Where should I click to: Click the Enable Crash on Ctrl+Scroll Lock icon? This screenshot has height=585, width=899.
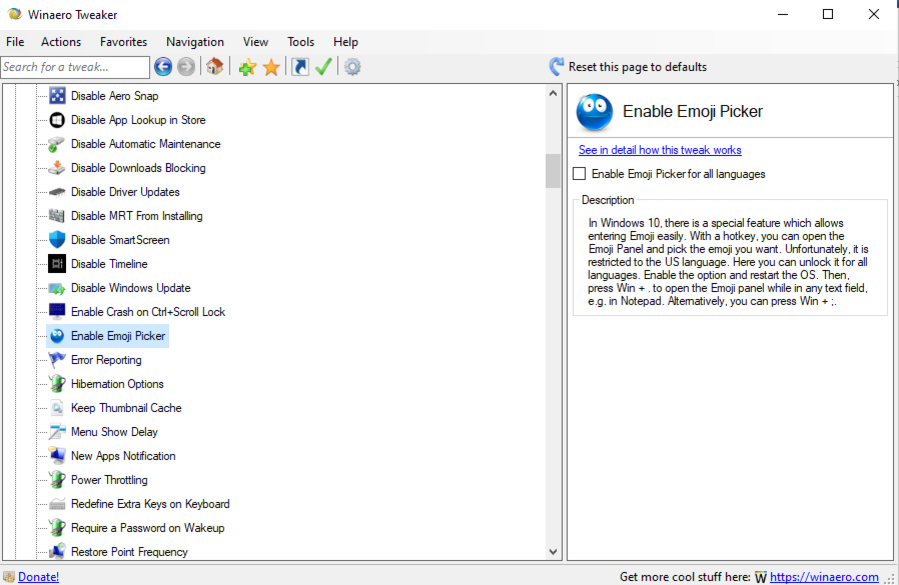pyautogui.click(x=57, y=311)
